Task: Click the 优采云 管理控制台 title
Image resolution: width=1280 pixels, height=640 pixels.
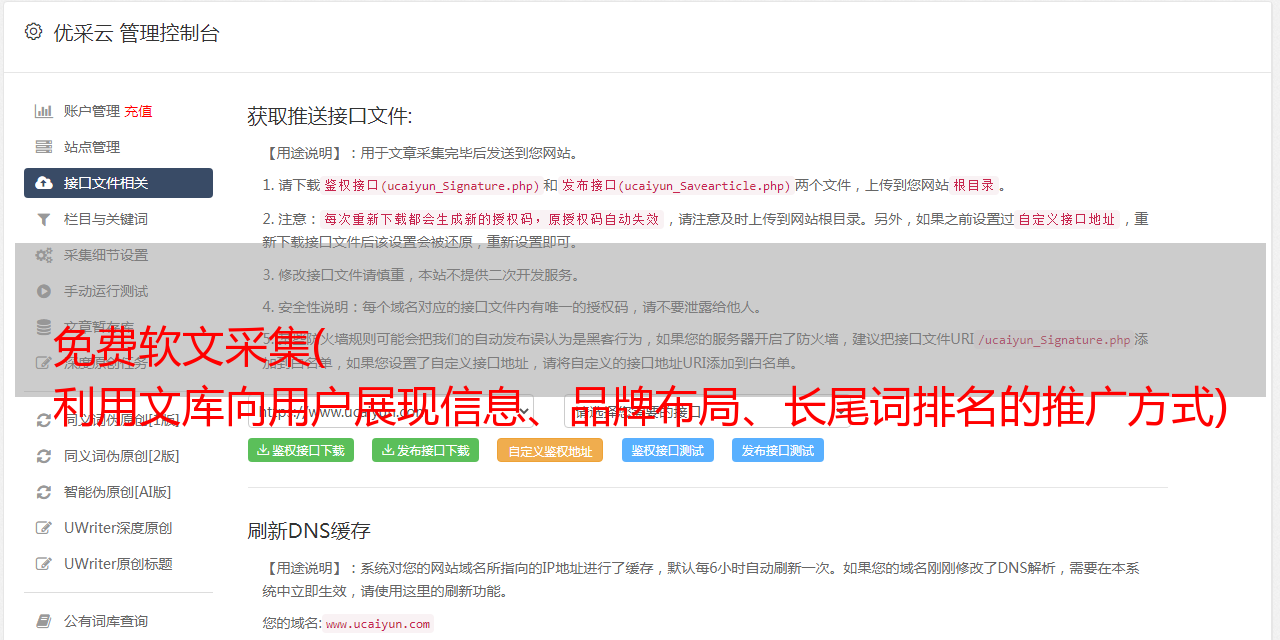Action: click(x=136, y=33)
